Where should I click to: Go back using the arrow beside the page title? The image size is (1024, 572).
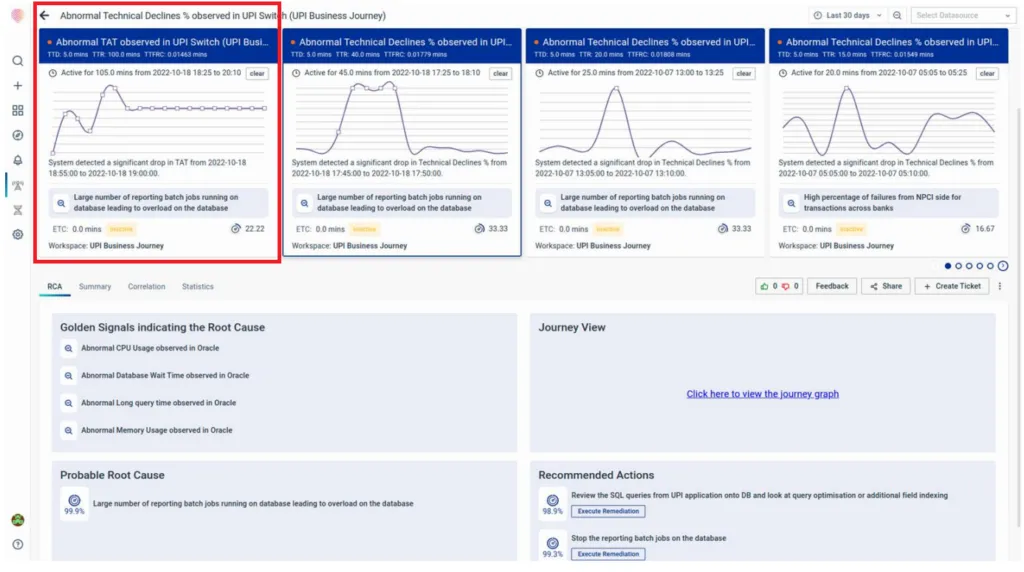(x=44, y=15)
